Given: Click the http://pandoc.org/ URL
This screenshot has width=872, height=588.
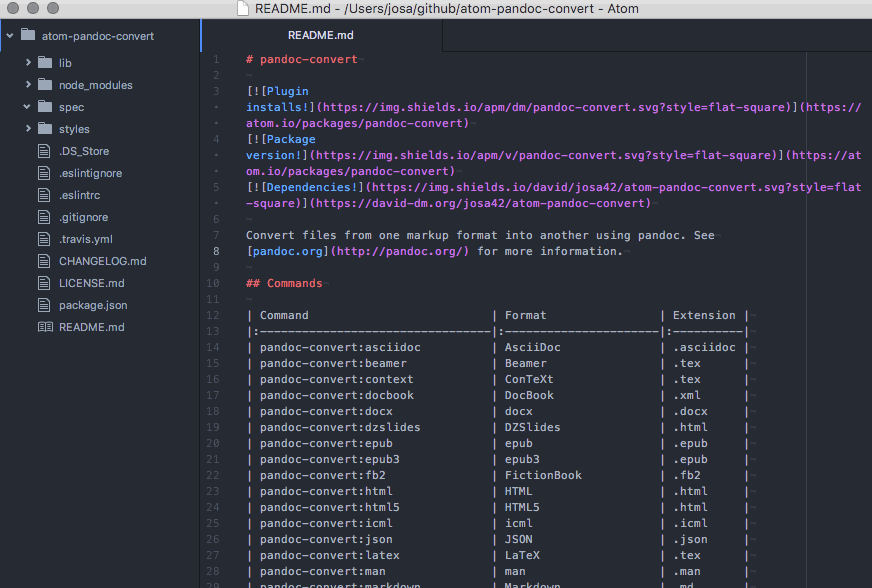Looking at the screenshot, I should tap(399, 251).
